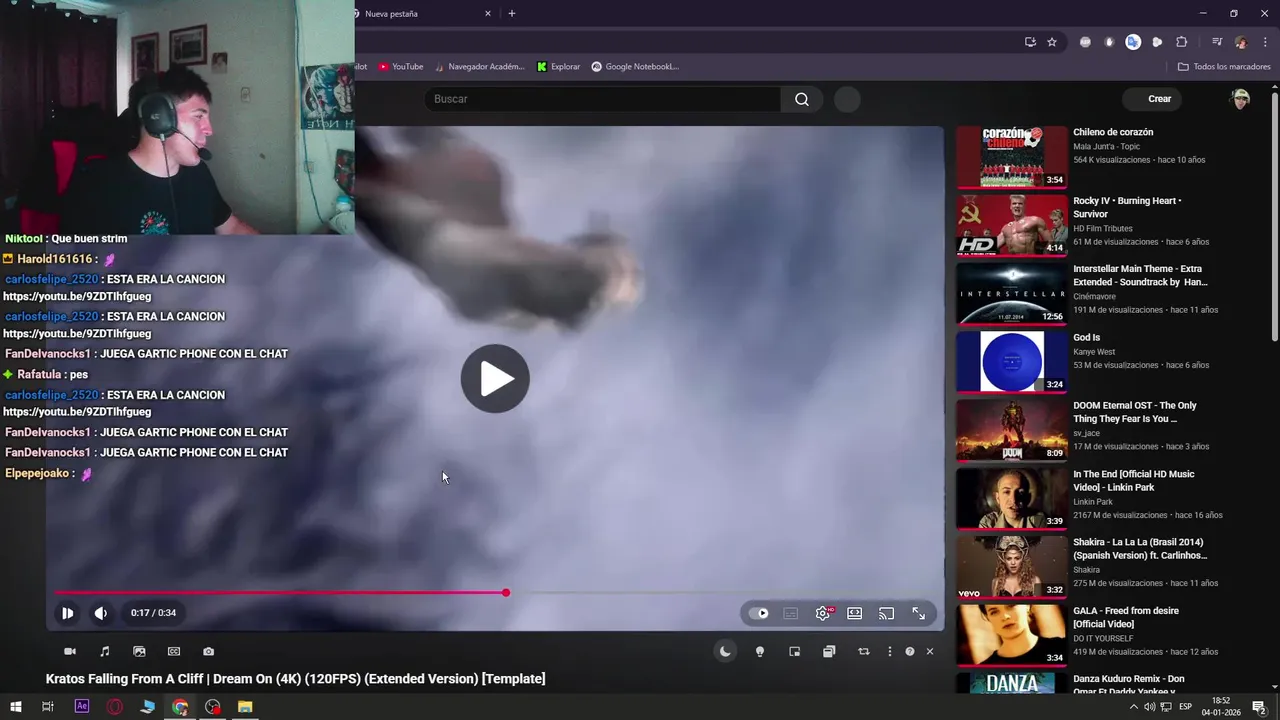Screen dimensions: 1280x720
Task: Launch After Effects from the taskbar
Action: click(82, 707)
